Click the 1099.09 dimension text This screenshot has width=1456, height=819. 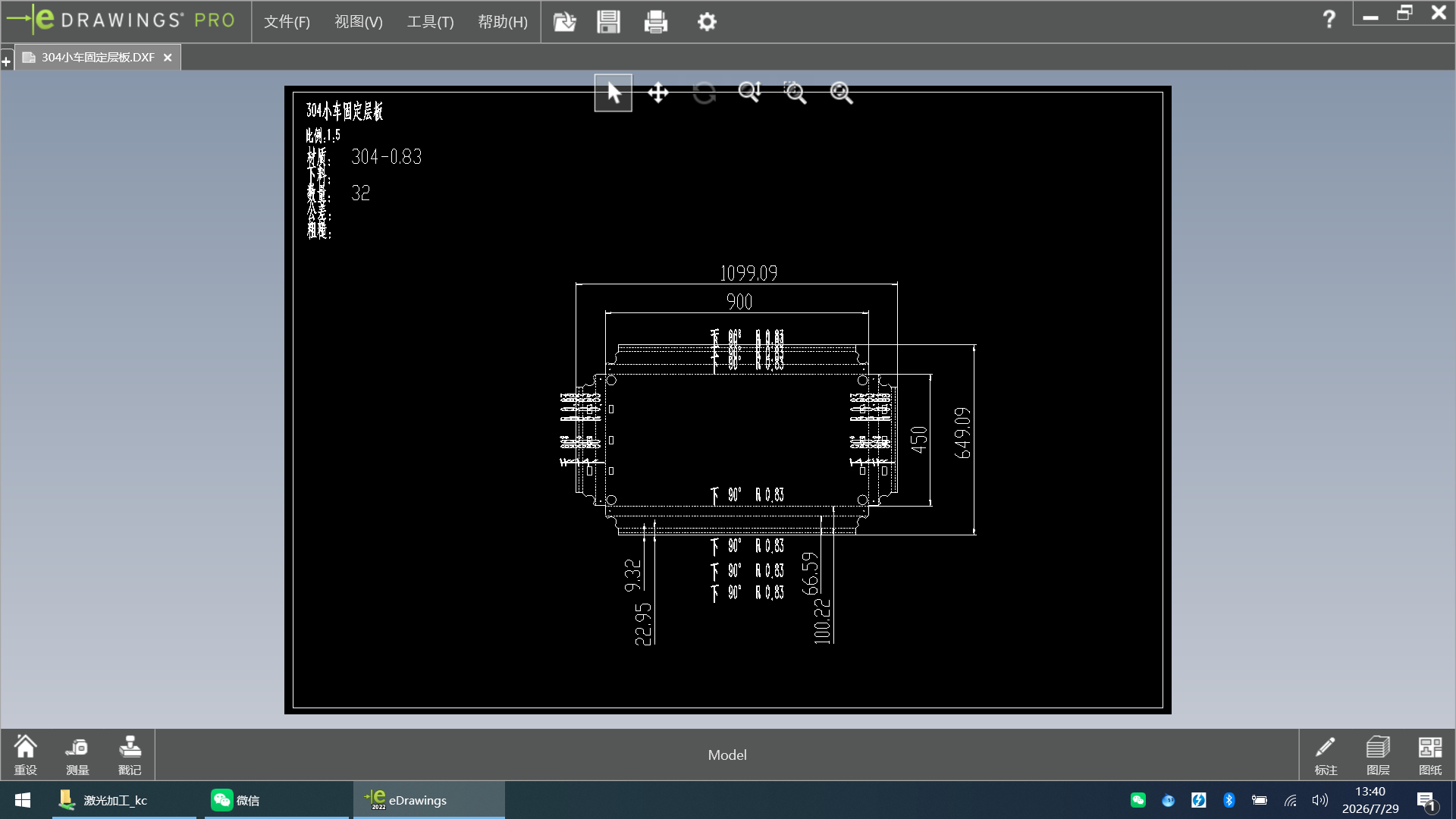pyautogui.click(x=748, y=273)
